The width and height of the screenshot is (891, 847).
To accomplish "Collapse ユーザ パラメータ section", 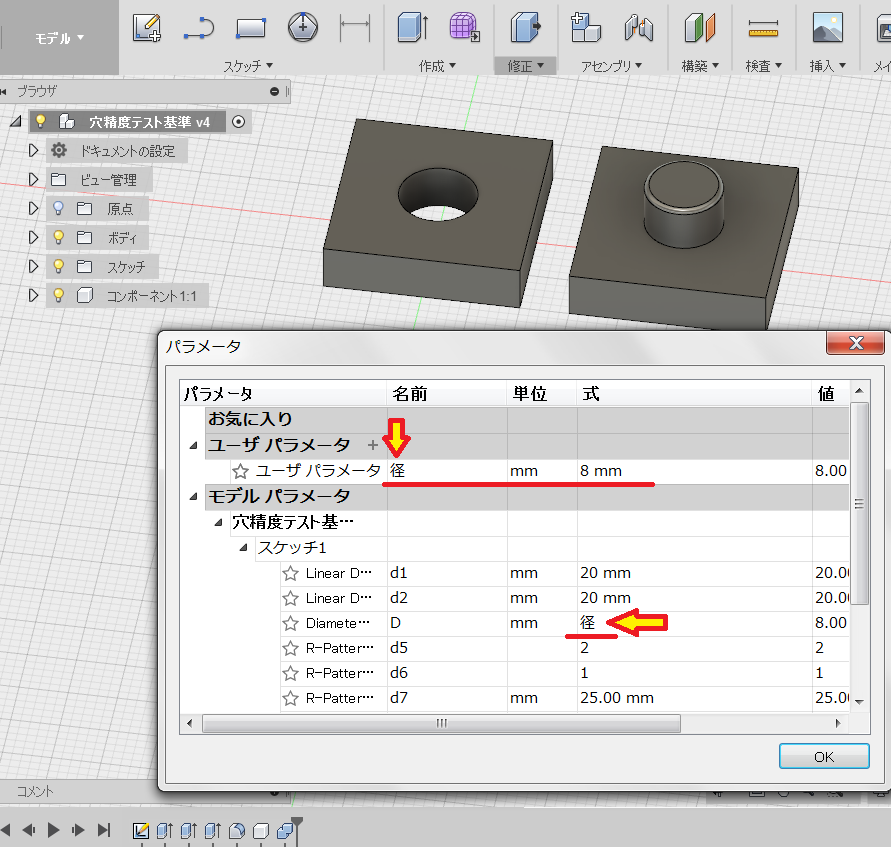I will coord(193,445).
